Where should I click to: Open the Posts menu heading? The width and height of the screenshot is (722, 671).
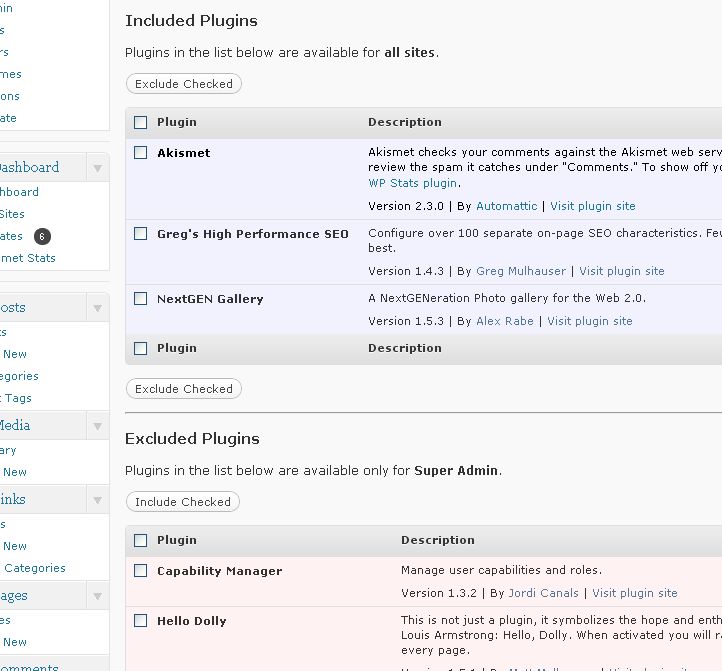coord(12,307)
